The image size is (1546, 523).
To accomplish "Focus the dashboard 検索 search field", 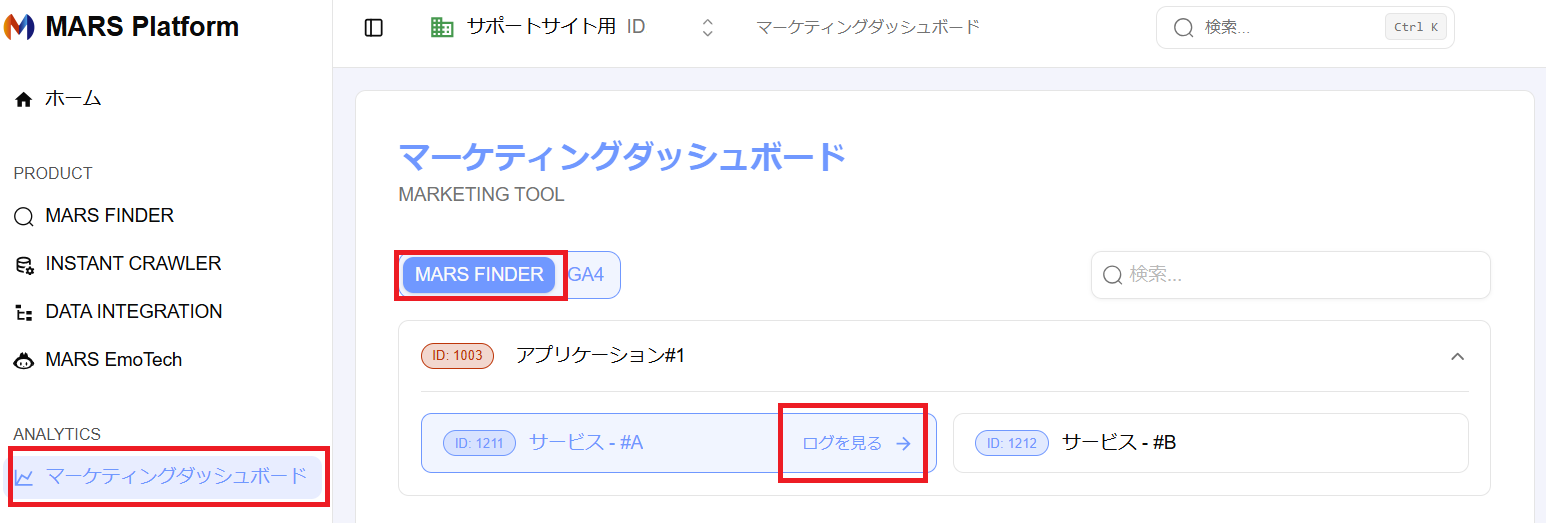I will [x=1290, y=275].
